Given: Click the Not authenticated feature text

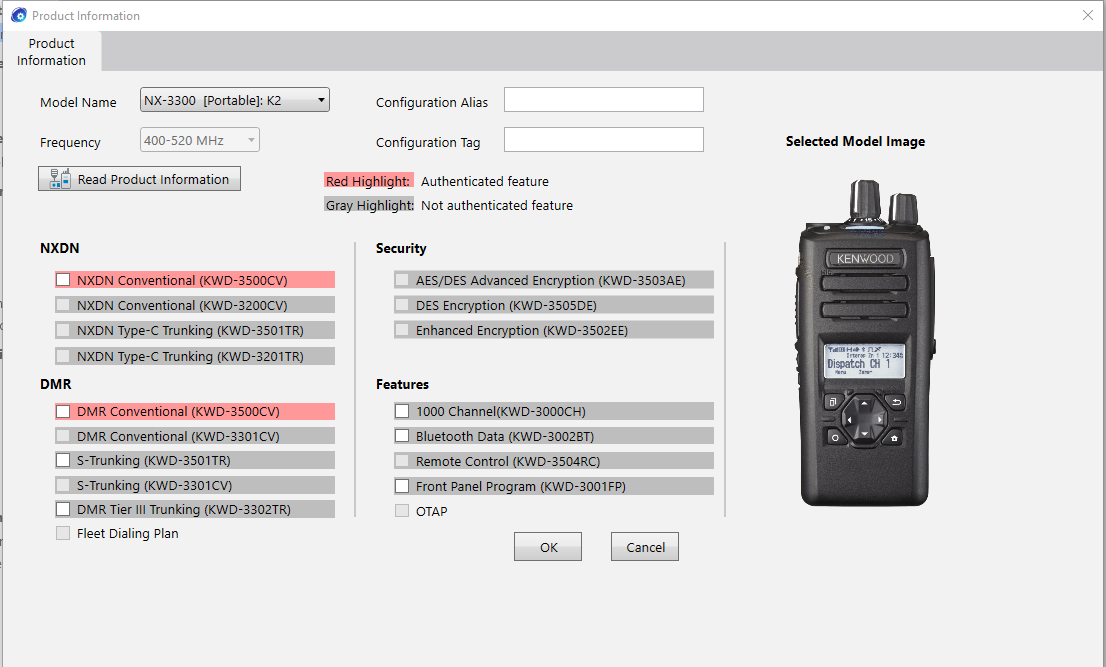Looking at the screenshot, I should tap(497, 205).
